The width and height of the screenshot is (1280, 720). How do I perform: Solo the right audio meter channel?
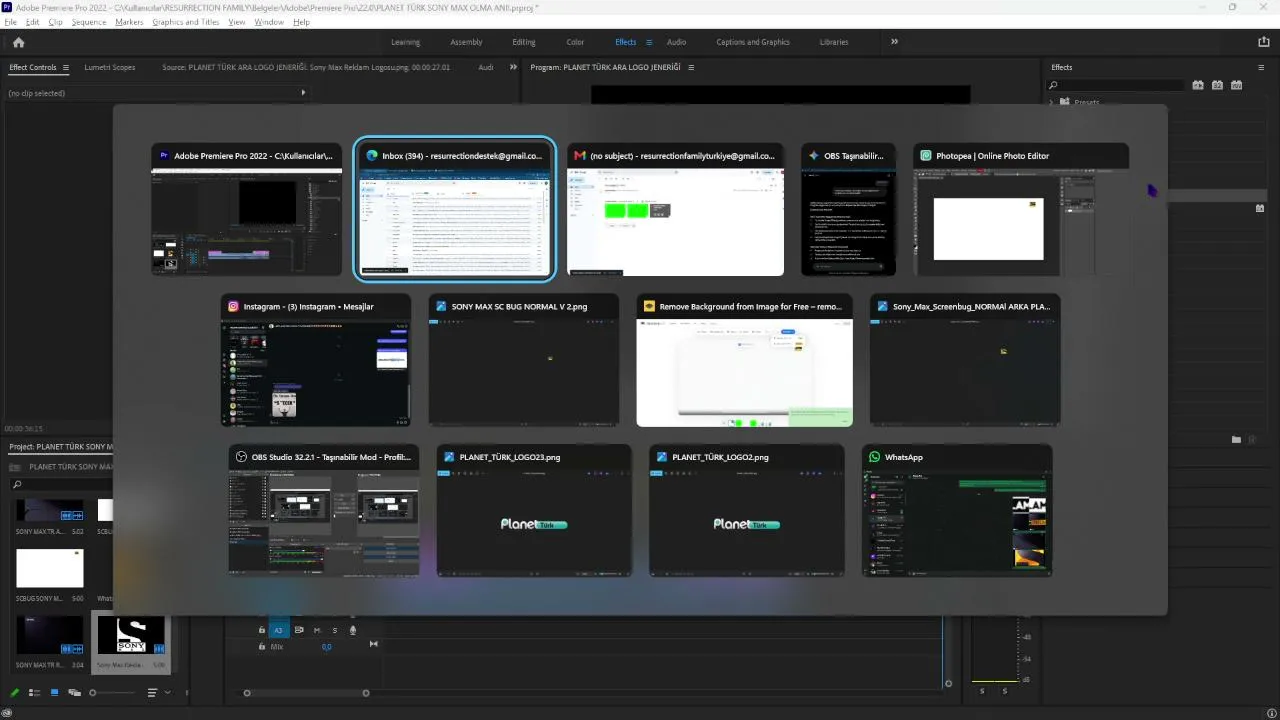[x=1005, y=691]
